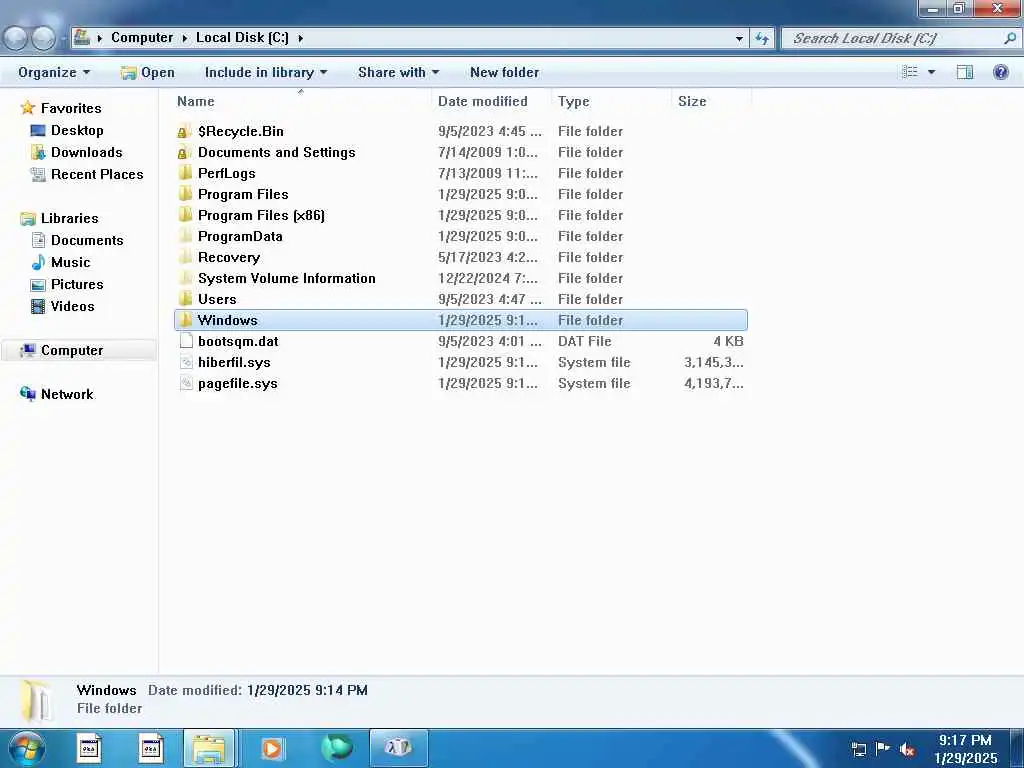Select the ProgramData folder name

point(240,236)
